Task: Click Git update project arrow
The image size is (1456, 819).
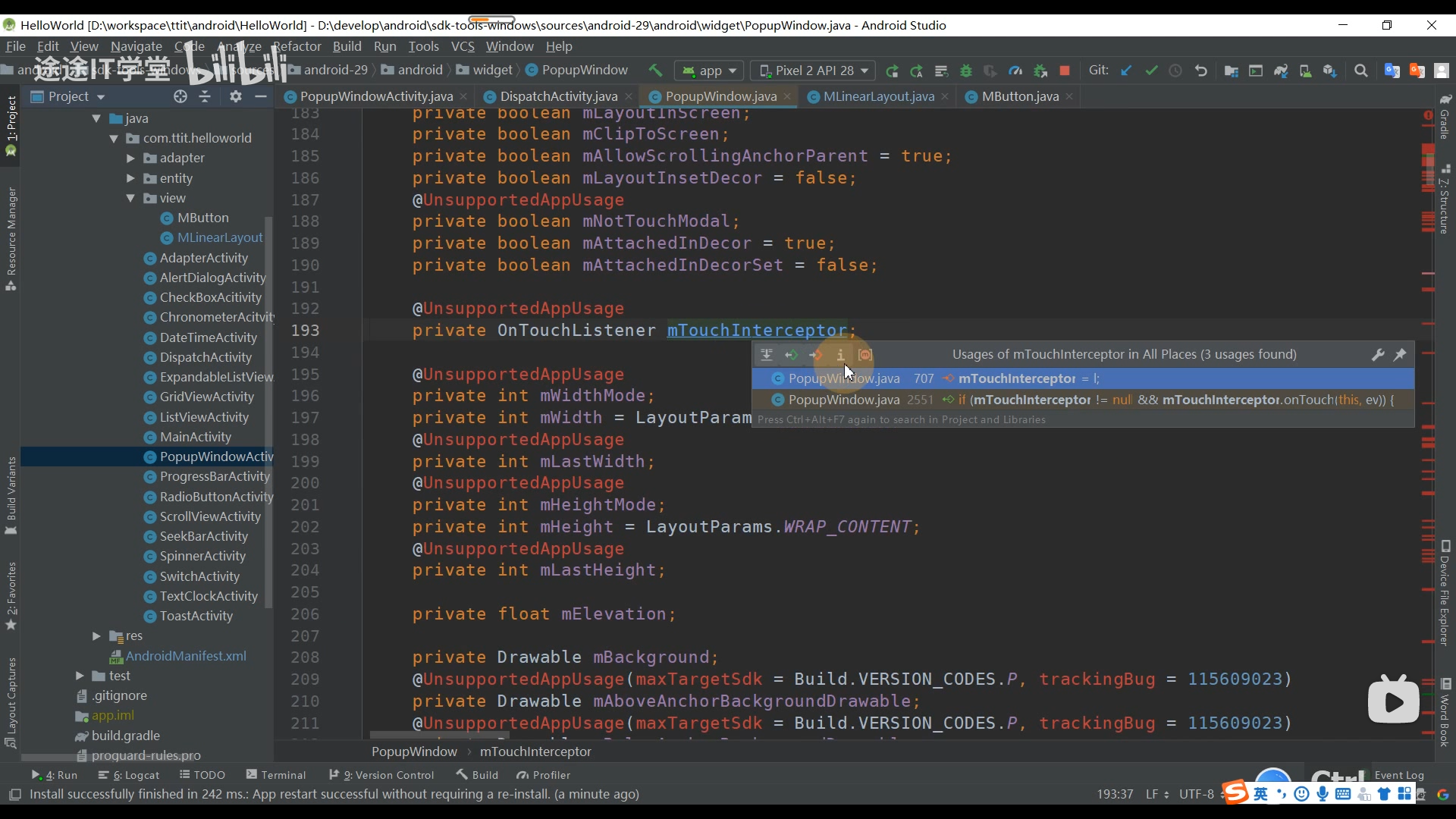Action: 1126,71
